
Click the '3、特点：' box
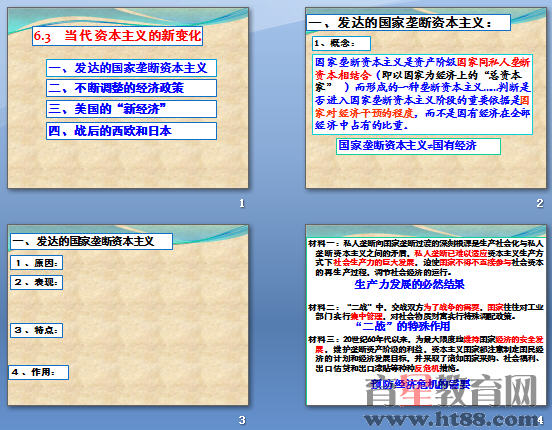click(x=37, y=330)
